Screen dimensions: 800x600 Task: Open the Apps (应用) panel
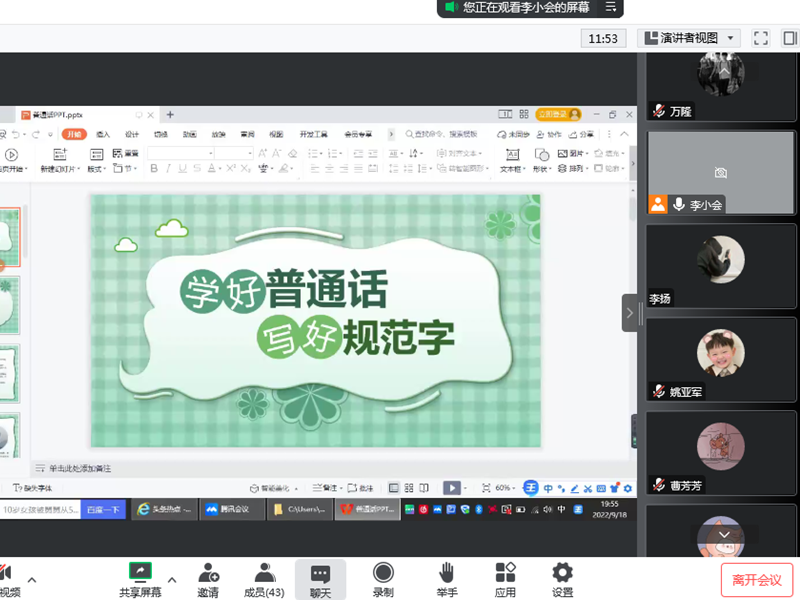click(505, 579)
